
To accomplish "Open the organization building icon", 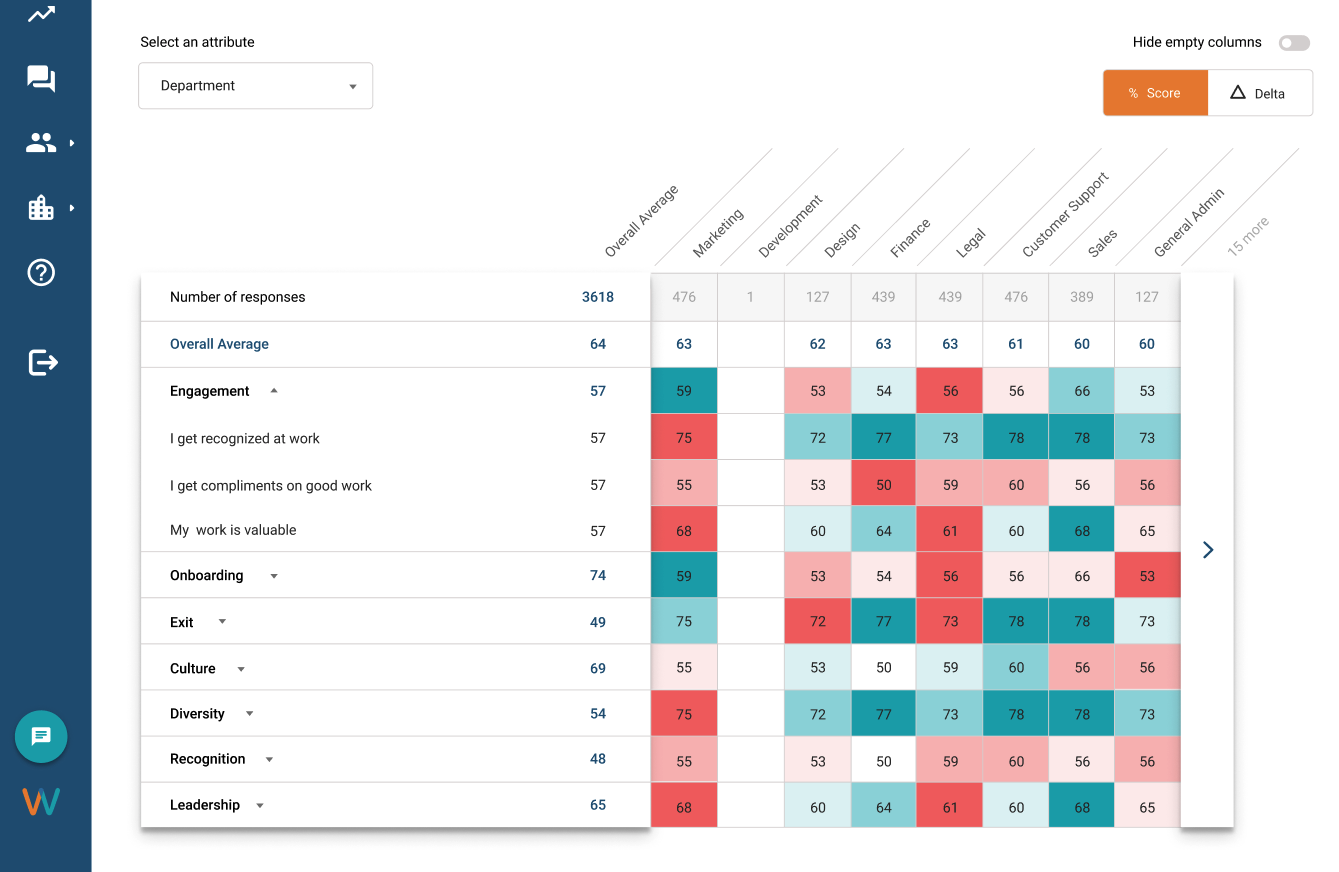I will coord(41,208).
